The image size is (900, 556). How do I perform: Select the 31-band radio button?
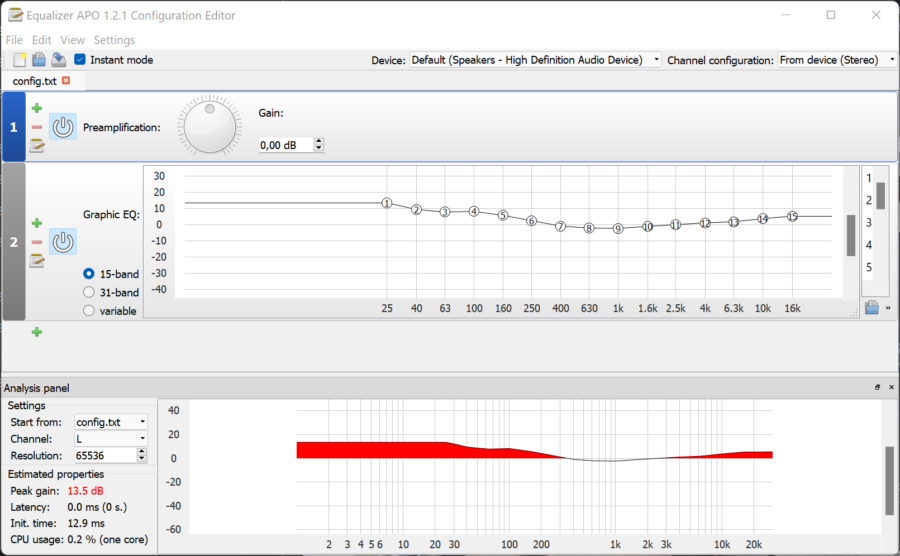88,292
